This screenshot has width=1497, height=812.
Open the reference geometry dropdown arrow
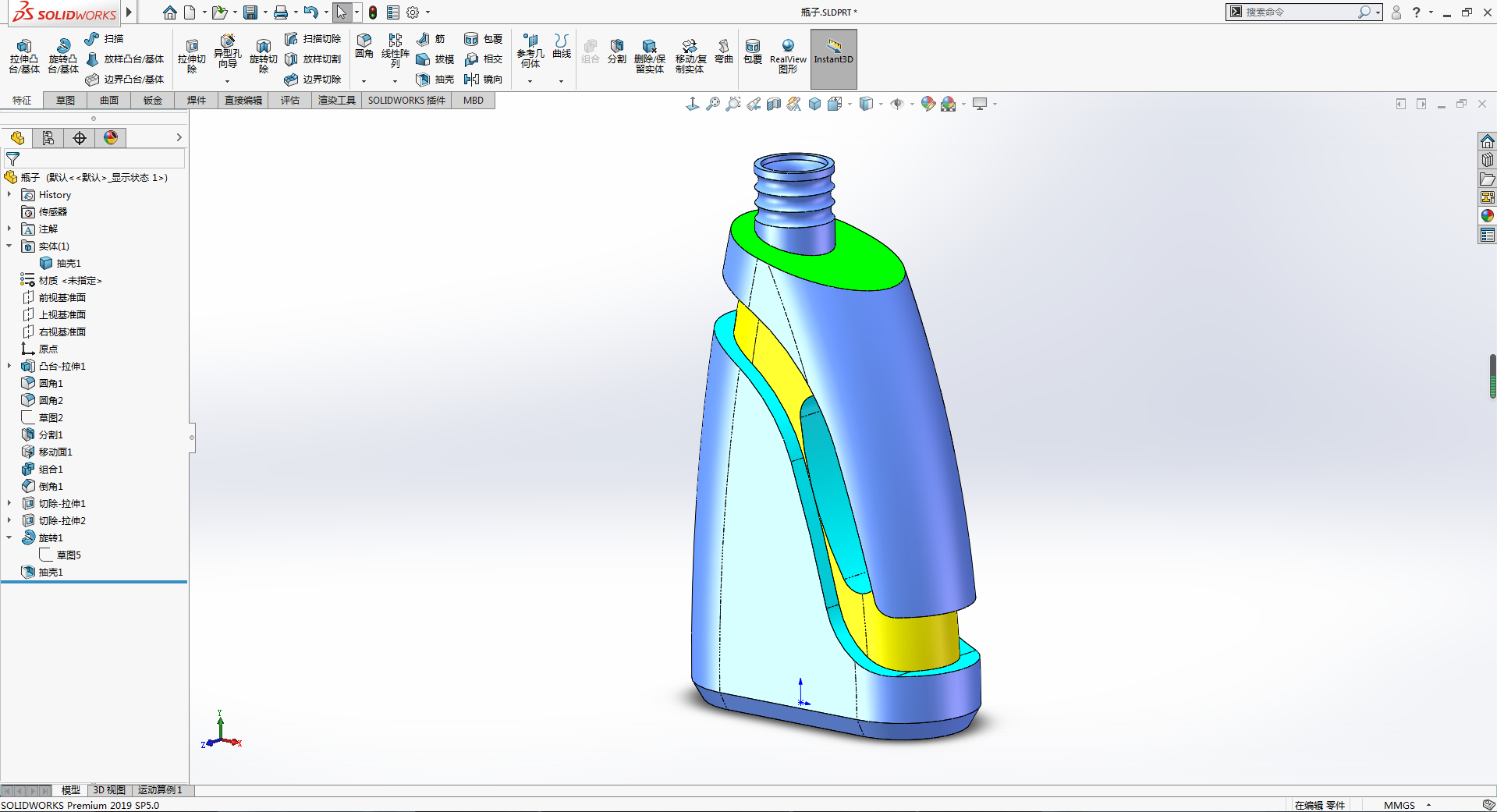[530, 81]
